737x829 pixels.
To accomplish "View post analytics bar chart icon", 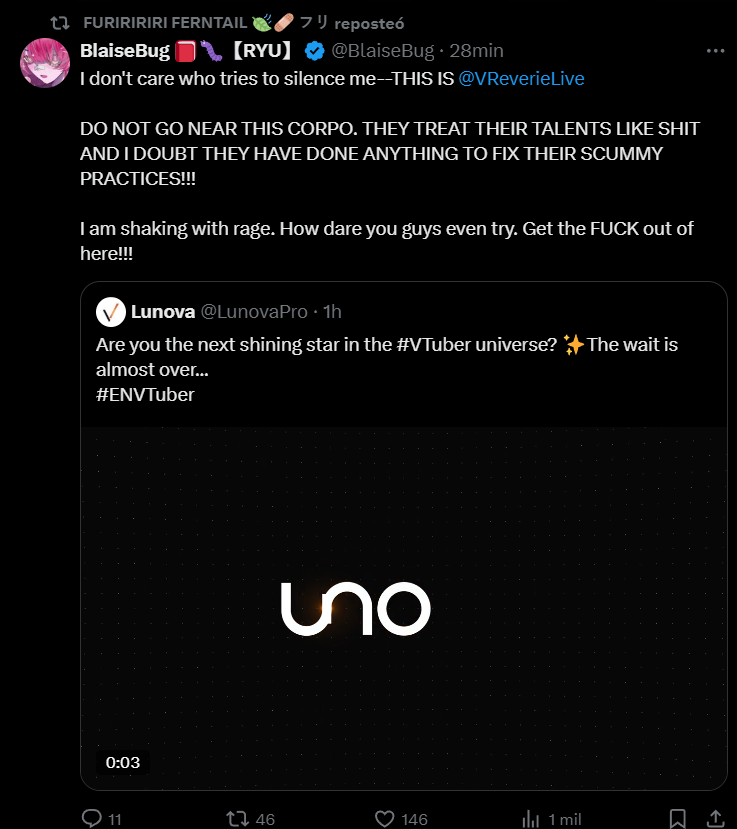I will (530, 819).
